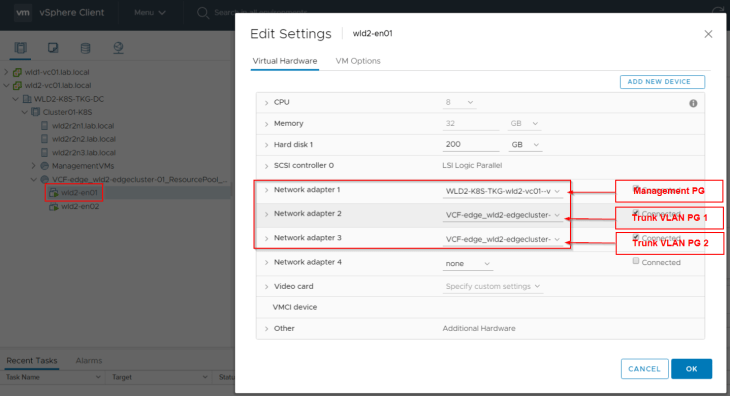The image size is (730, 396).
Task: Click the WLD2-K8S-TKG-DC datacenter icon
Action: tap(27, 99)
